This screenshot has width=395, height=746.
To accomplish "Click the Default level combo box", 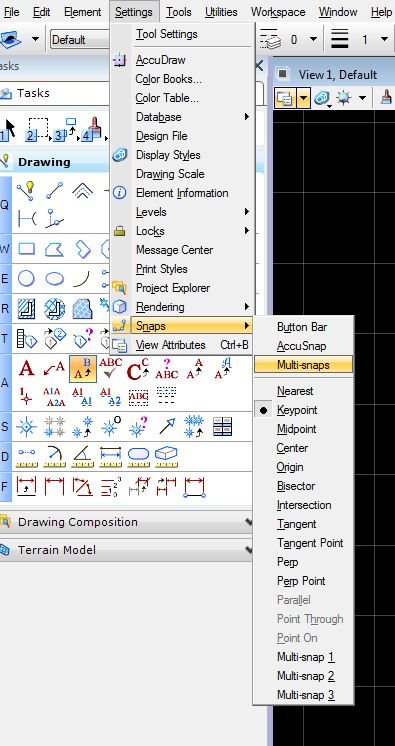I will [80, 39].
